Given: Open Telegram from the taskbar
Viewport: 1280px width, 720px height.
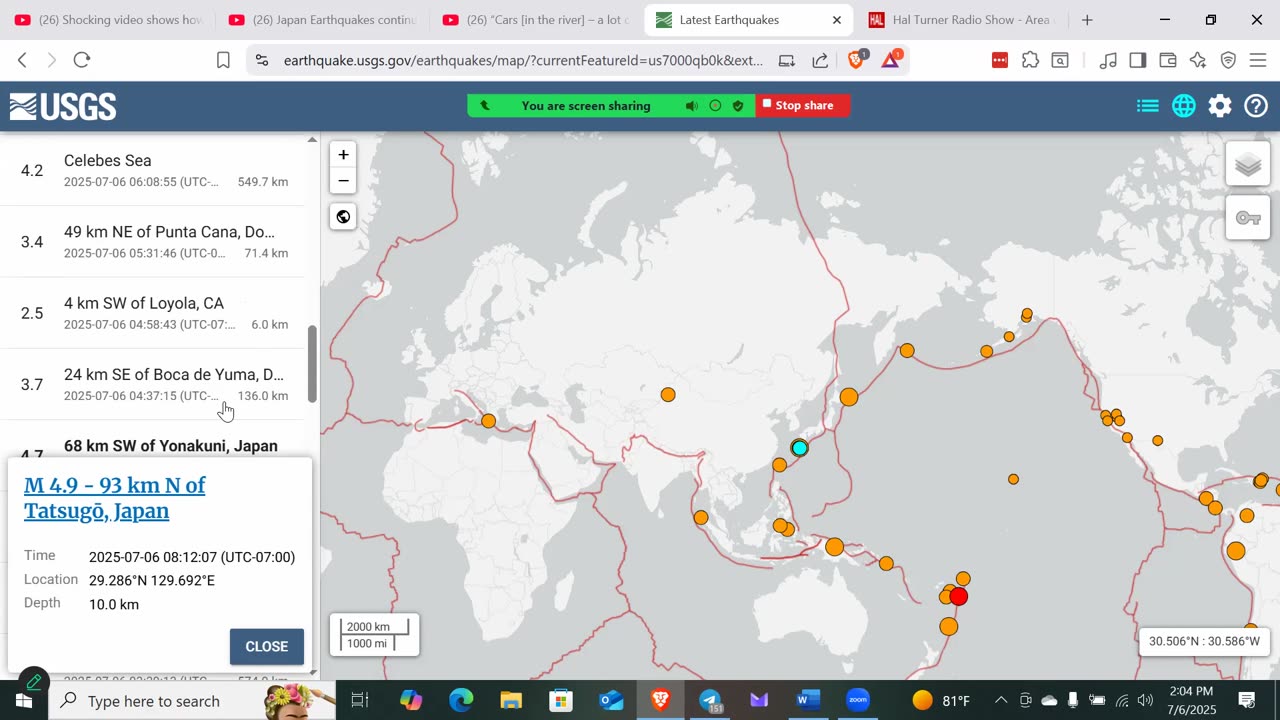Looking at the screenshot, I should coord(710,701).
